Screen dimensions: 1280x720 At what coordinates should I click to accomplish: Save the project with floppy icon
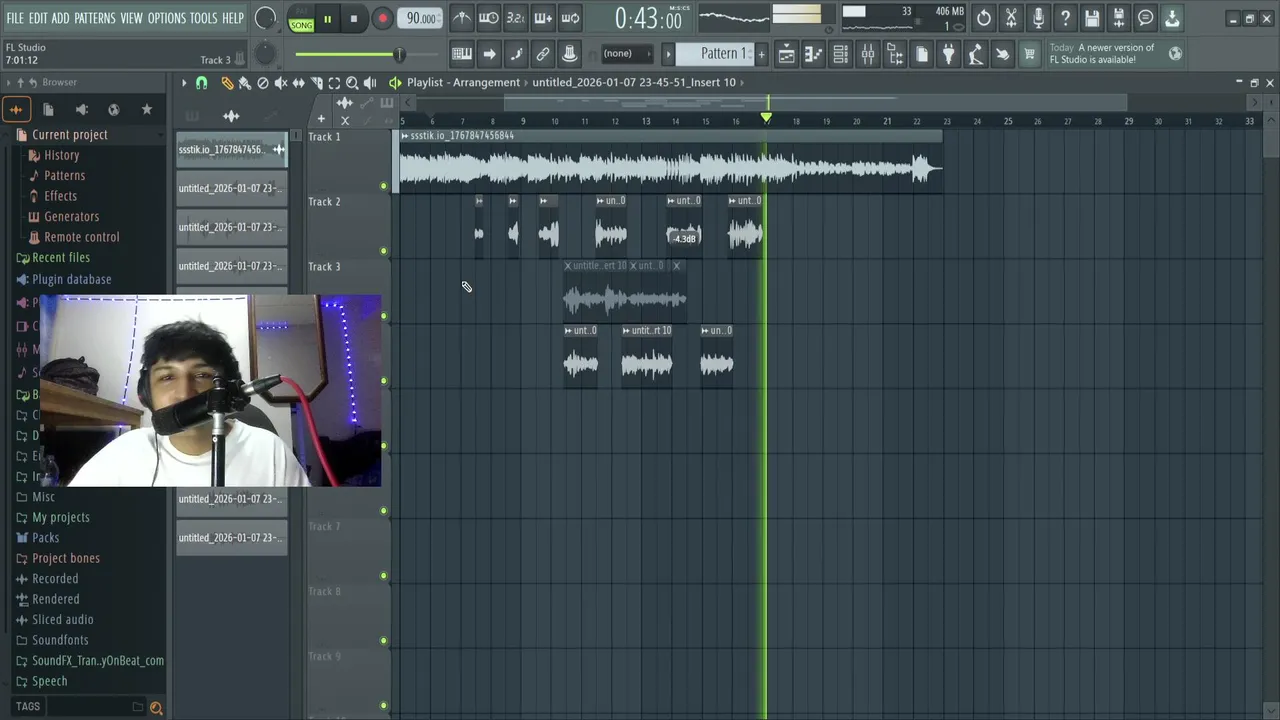click(x=1092, y=18)
